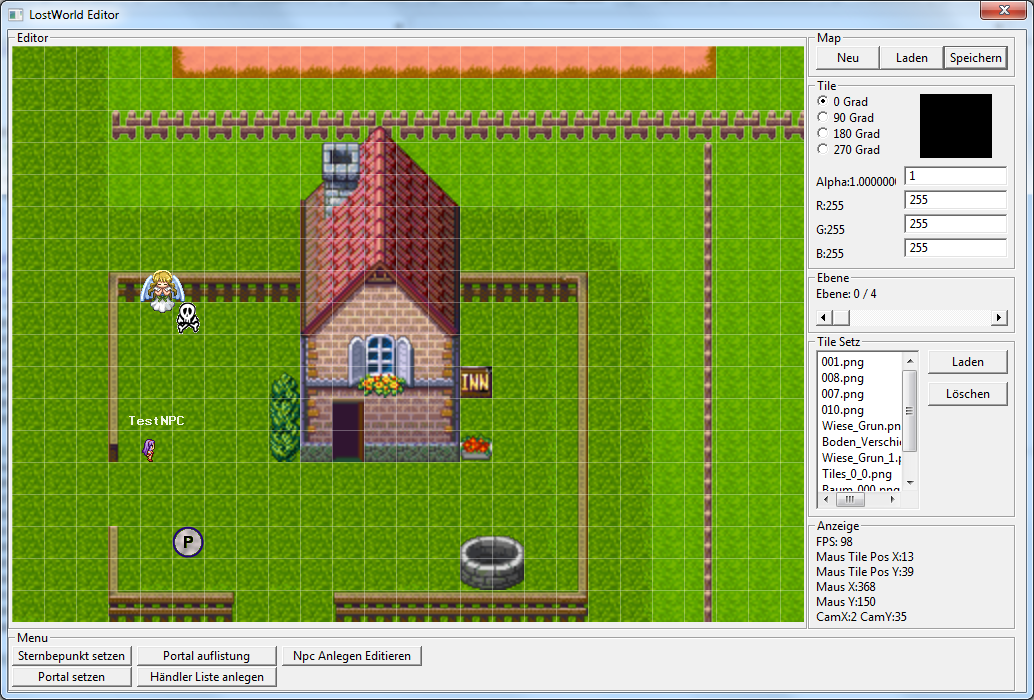Click the 'FPS: 98' readout
Image resolution: width=1034 pixels, height=700 pixels.
pos(834,542)
